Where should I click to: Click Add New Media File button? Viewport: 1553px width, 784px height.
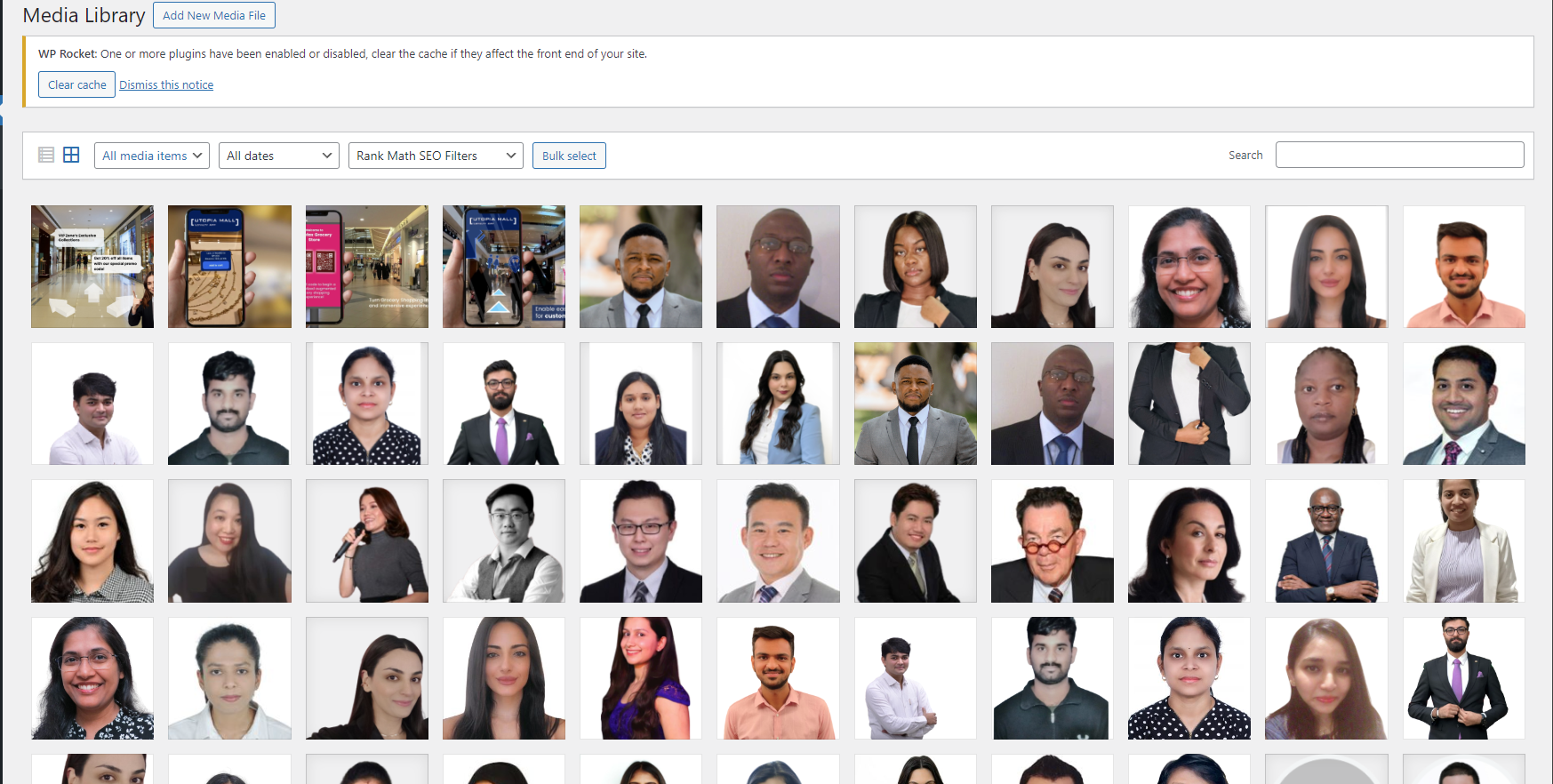[214, 15]
